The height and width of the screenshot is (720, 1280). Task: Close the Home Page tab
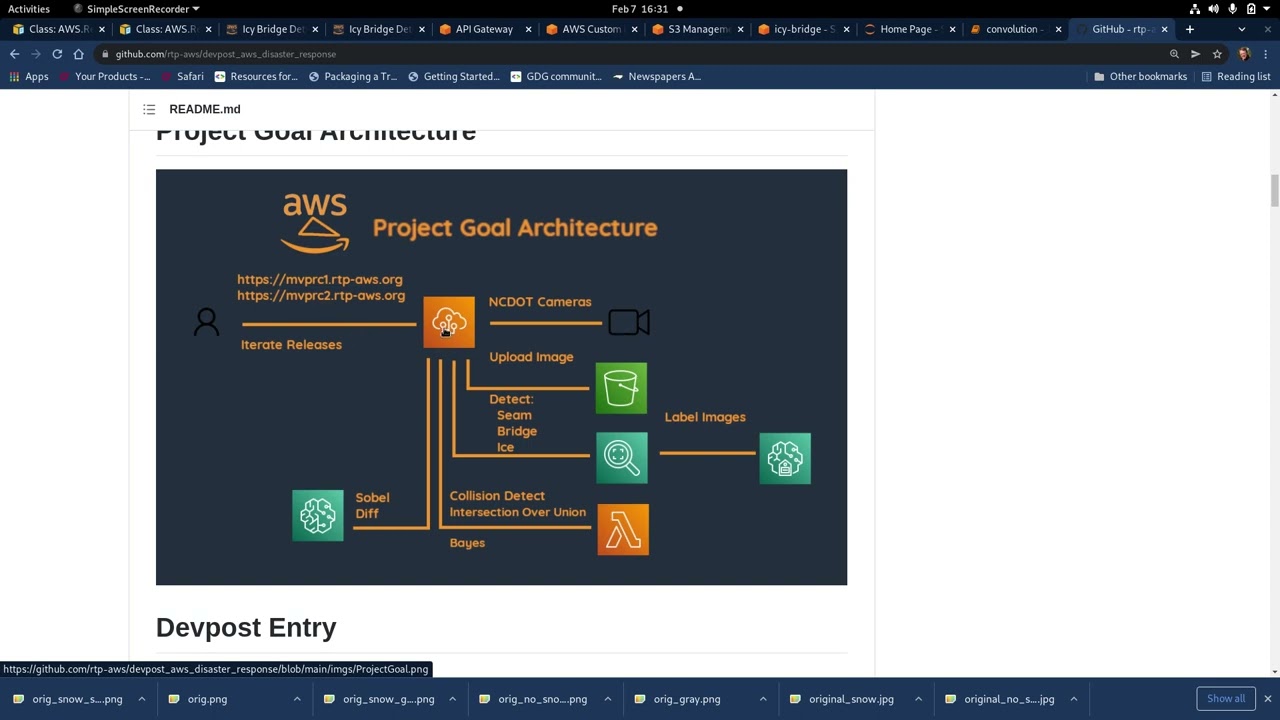tap(952, 29)
